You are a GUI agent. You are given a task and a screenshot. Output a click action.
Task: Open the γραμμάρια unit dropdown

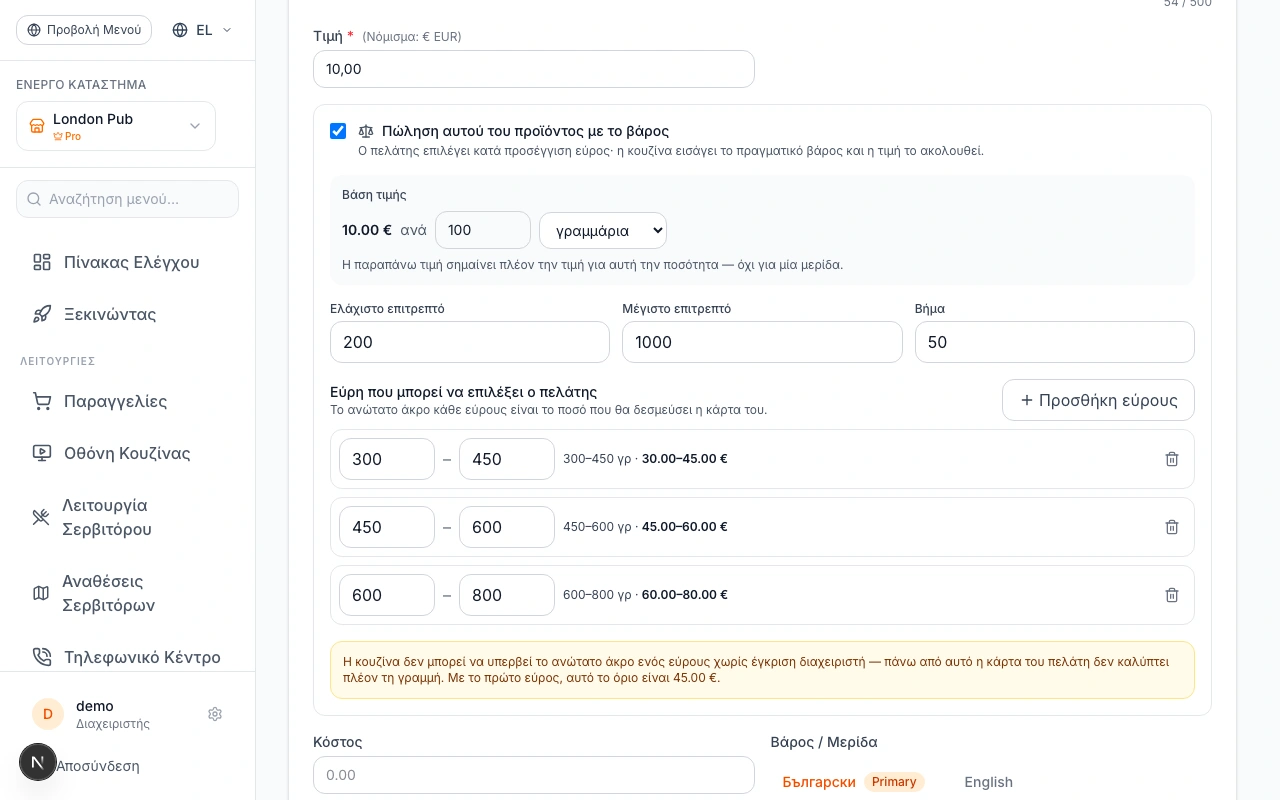603,230
